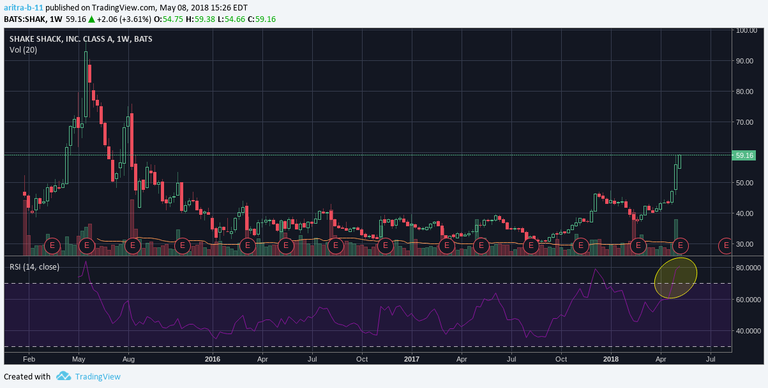The width and height of the screenshot is (768, 388).
Task: Click the Vol (20) indicator label
Action: tap(24, 49)
